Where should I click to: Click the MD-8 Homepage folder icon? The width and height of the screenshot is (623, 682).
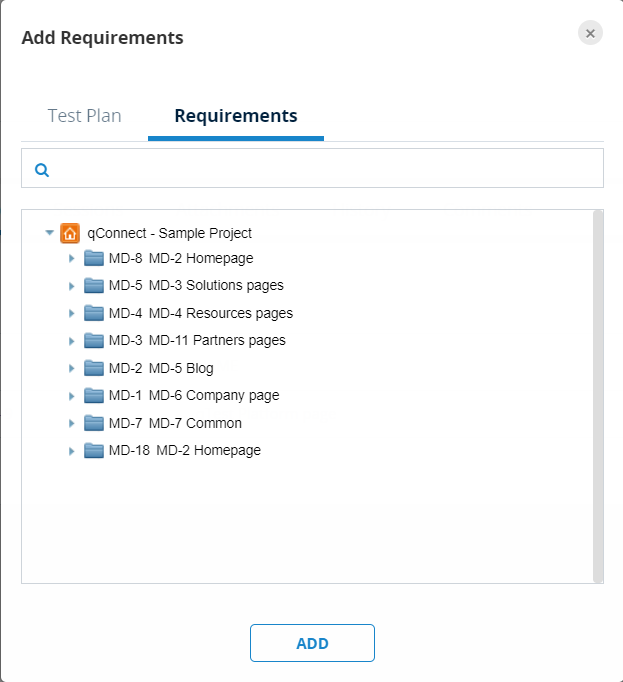[x=94, y=258]
